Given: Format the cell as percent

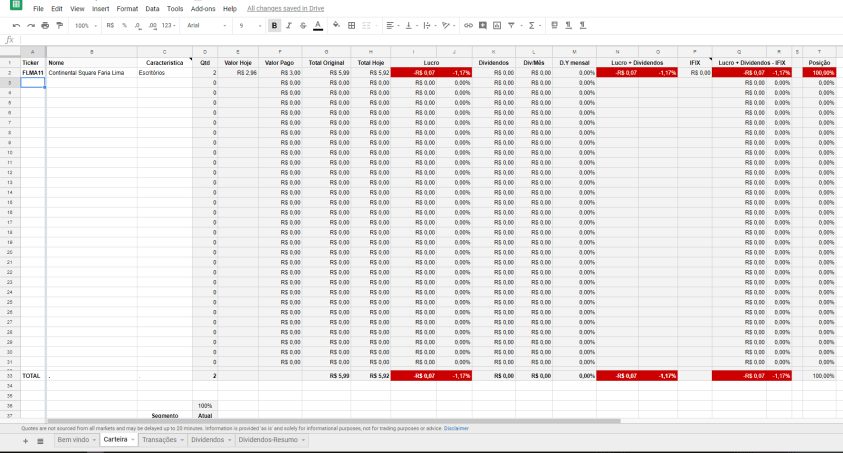Looking at the screenshot, I should click(124, 25).
